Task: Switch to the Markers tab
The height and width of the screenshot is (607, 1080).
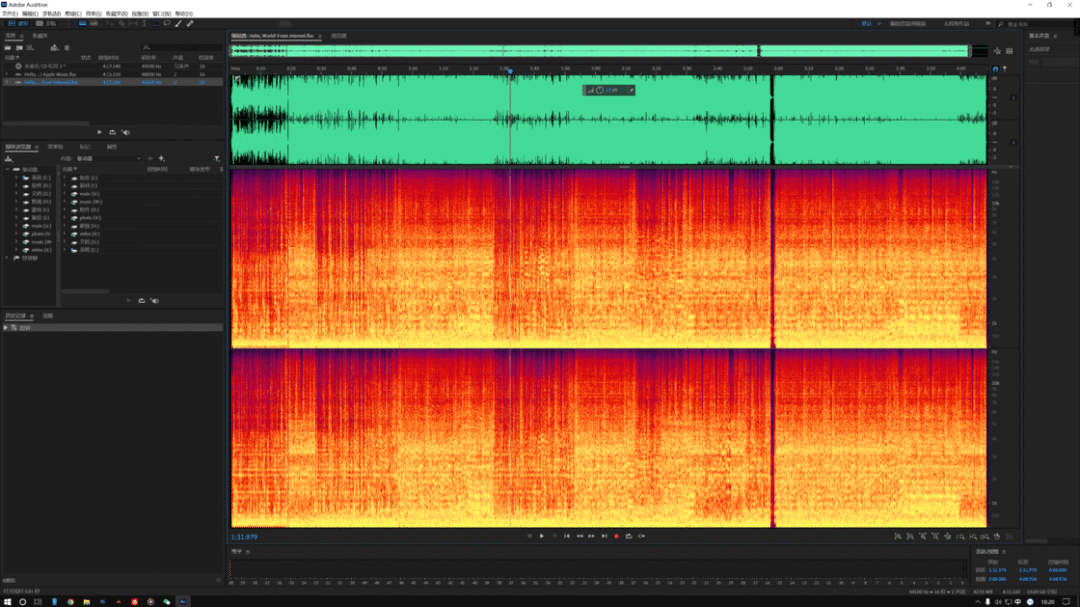Action: point(85,147)
